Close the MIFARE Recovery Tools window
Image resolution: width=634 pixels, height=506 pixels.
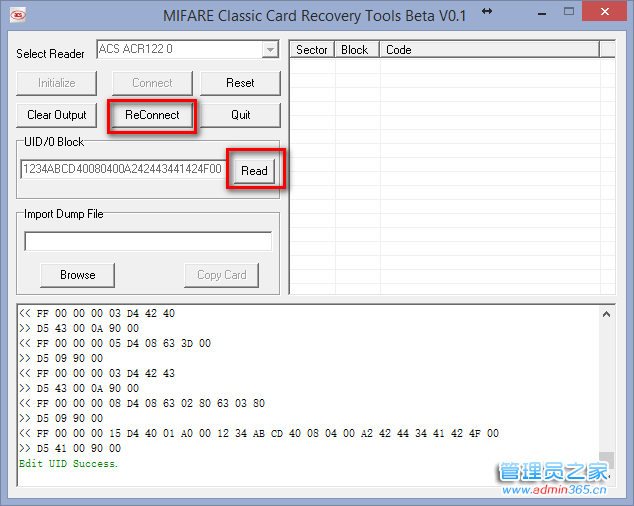pyautogui.click(x=604, y=11)
